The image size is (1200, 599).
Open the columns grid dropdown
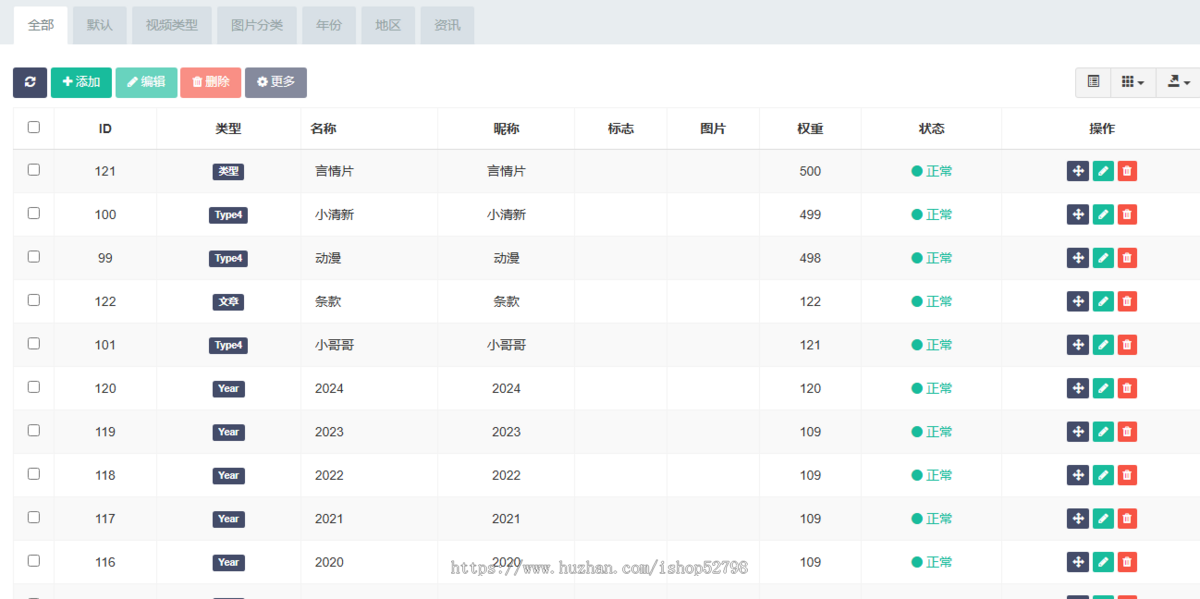(1133, 82)
